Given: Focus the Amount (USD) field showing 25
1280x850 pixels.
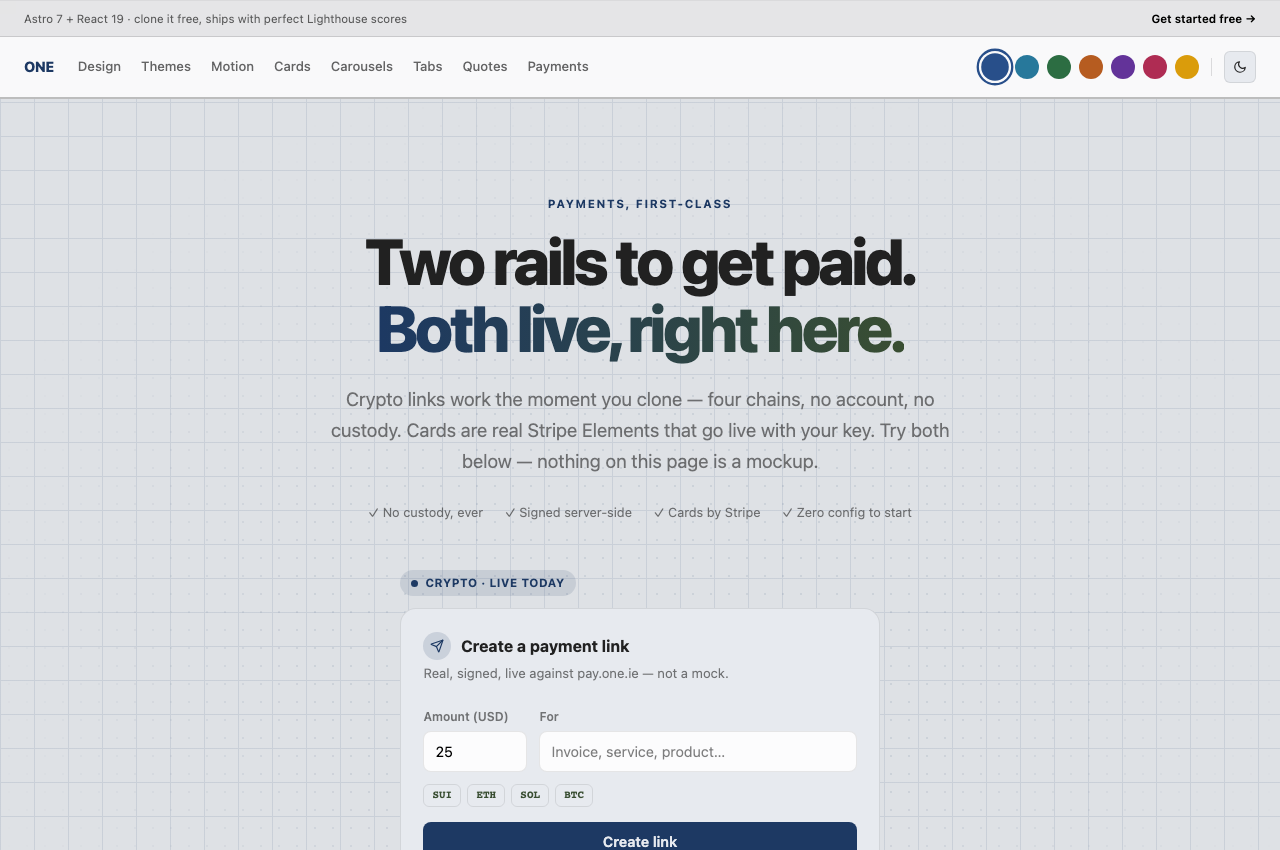Looking at the screenshot, I should pos(475,752).
